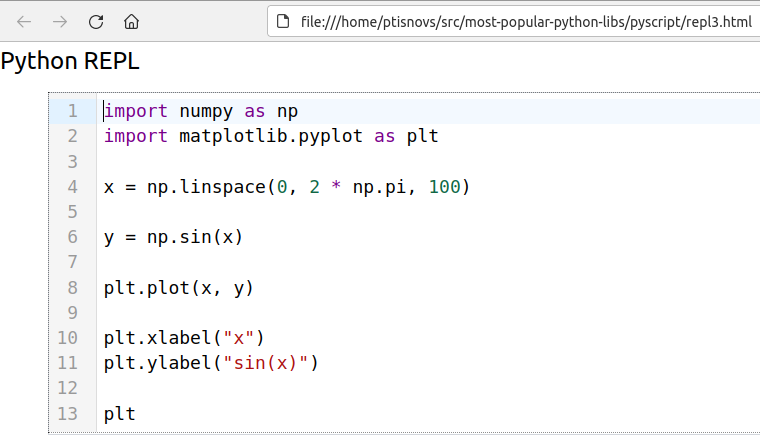
Task: Click the plt.plot(x, y) line
Action: point(179,288)
